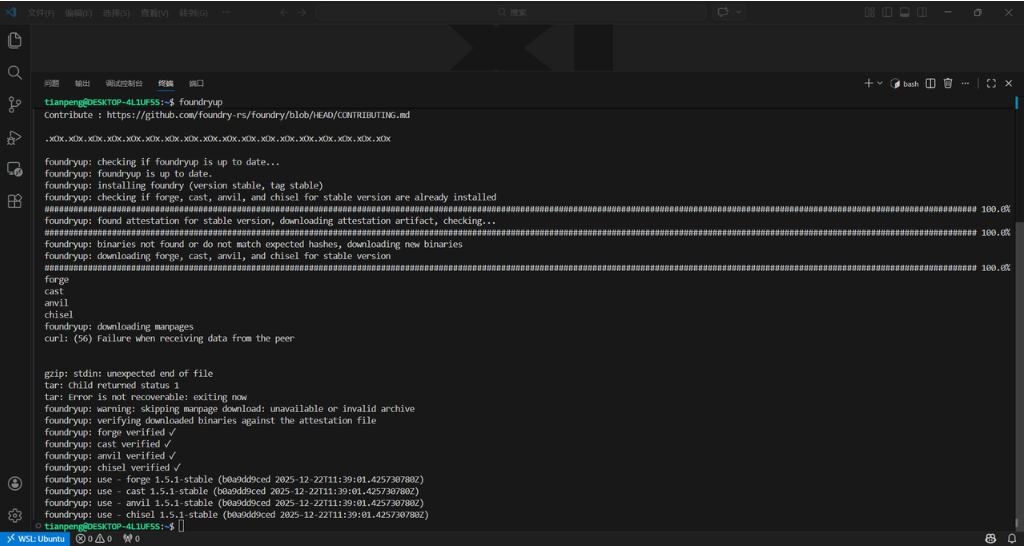The height and width of the screenshot is (546, 1027).
Task: Open terminal panel more actions menu
Action: (x=965, y=83)
